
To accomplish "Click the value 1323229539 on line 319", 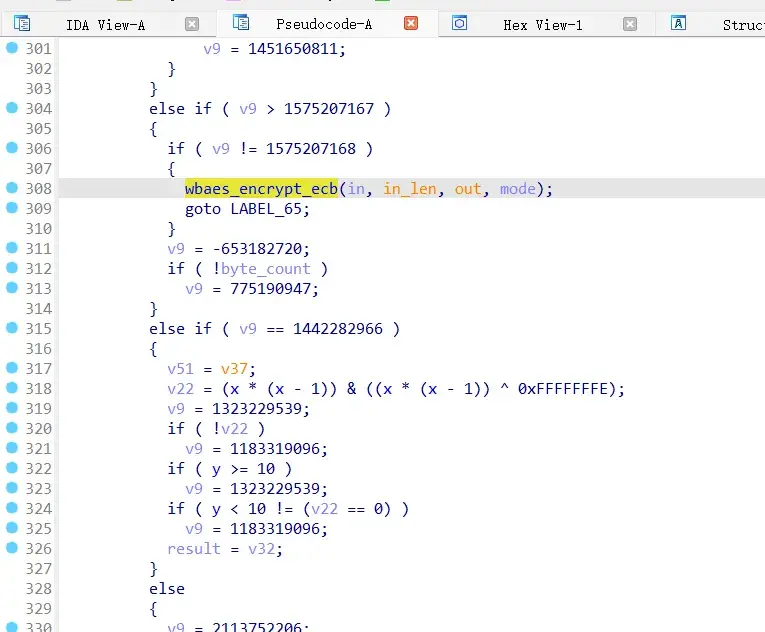I will coord(257,409).
